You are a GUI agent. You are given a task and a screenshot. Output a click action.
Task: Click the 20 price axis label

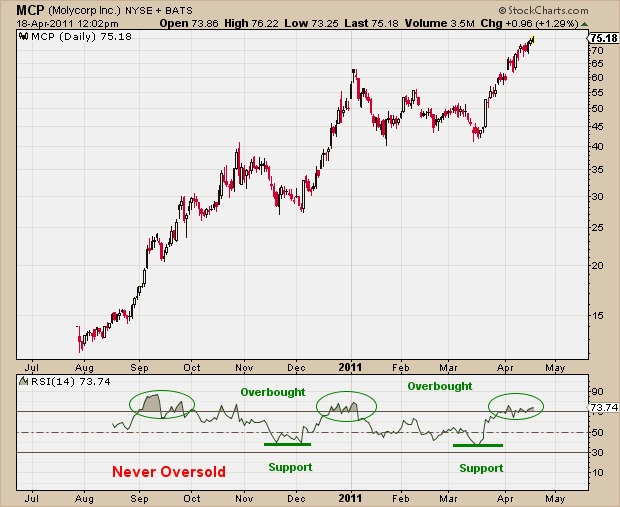point(597,265)
